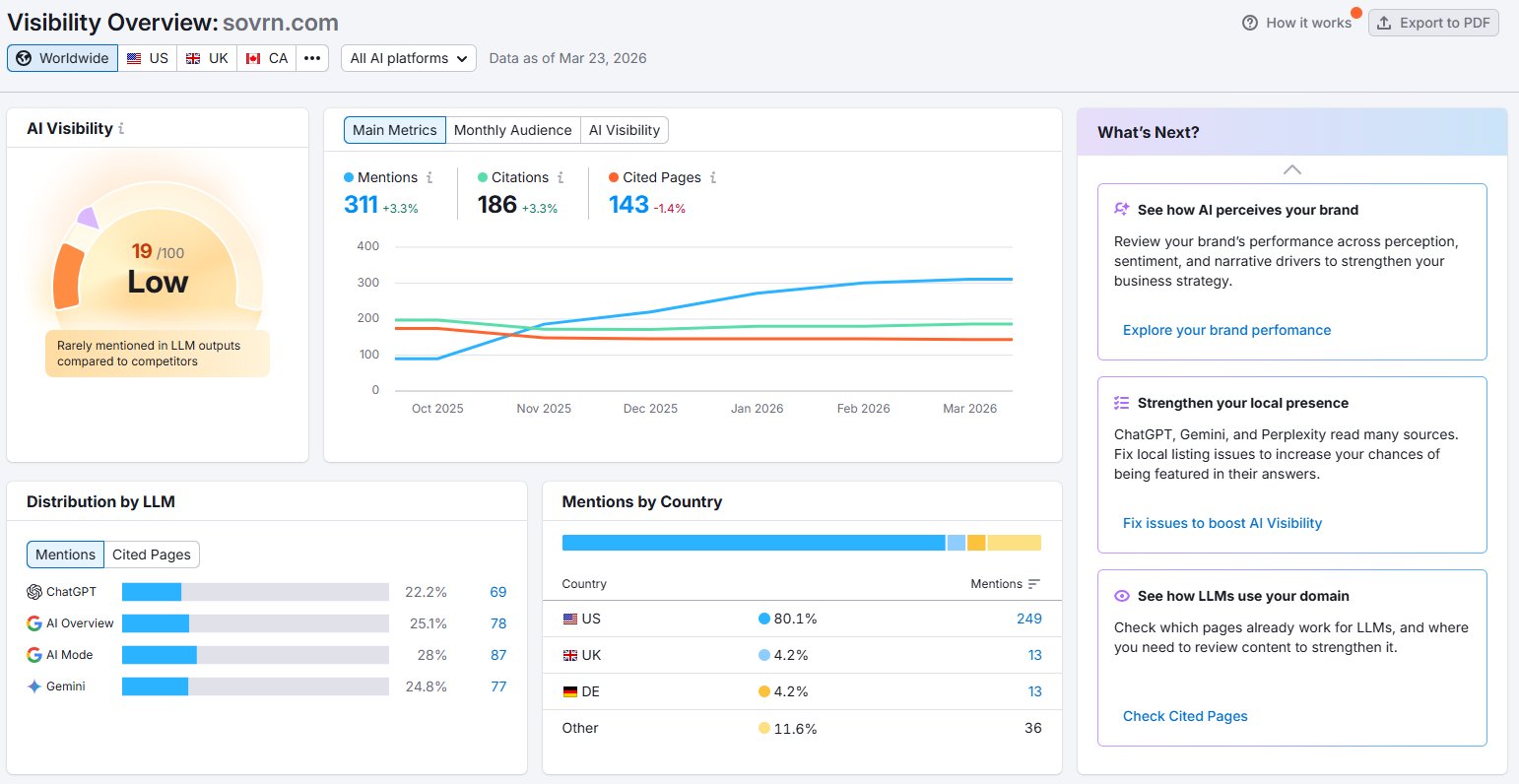This screenshot has height=784, width=1519.
Task: Click the upload icon on Export to PDF
Action: click(x=1385, y=23)
